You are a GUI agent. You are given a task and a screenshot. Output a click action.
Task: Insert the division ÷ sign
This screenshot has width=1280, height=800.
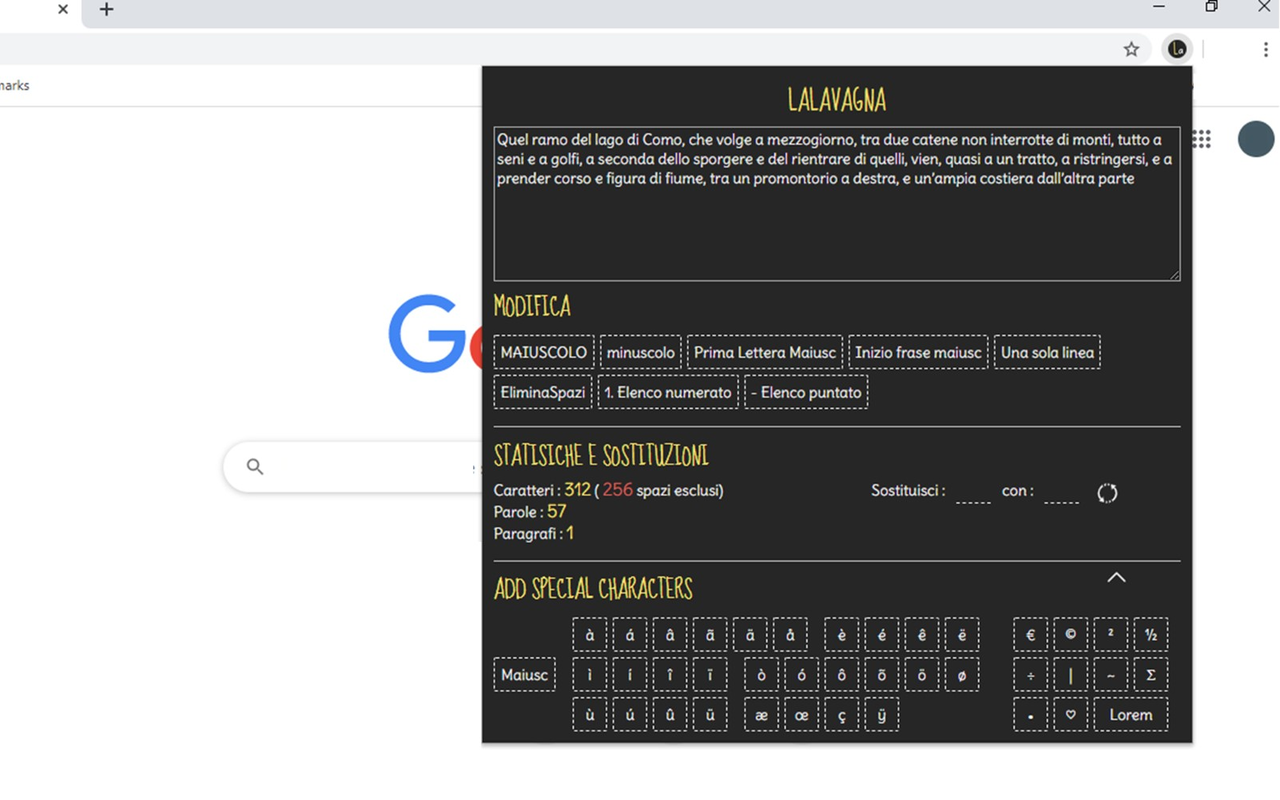pyautogui.click(x=1030, y=674)
